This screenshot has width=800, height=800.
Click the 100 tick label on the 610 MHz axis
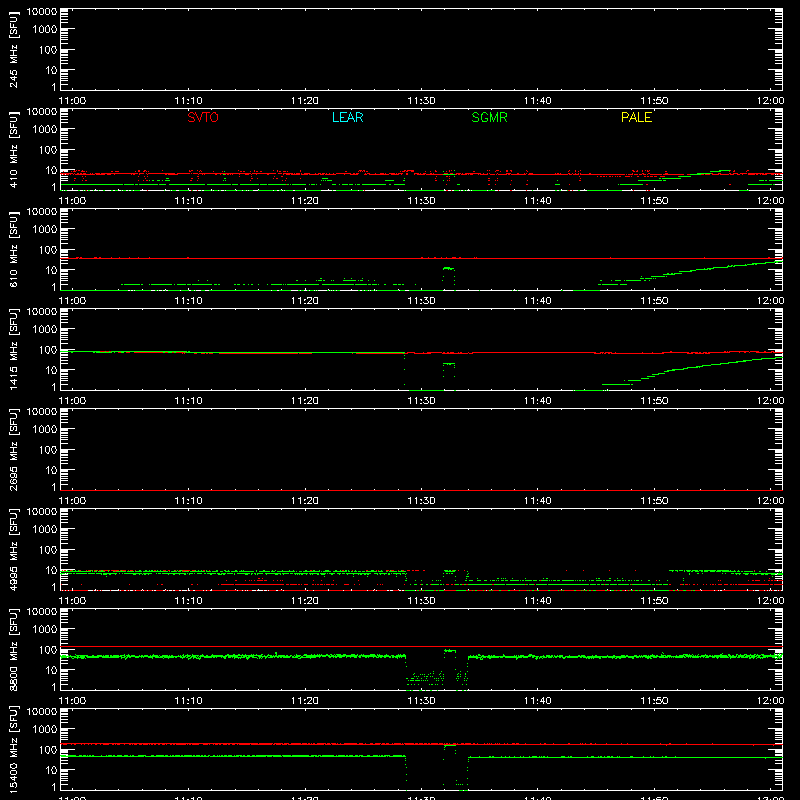point(48,249)
